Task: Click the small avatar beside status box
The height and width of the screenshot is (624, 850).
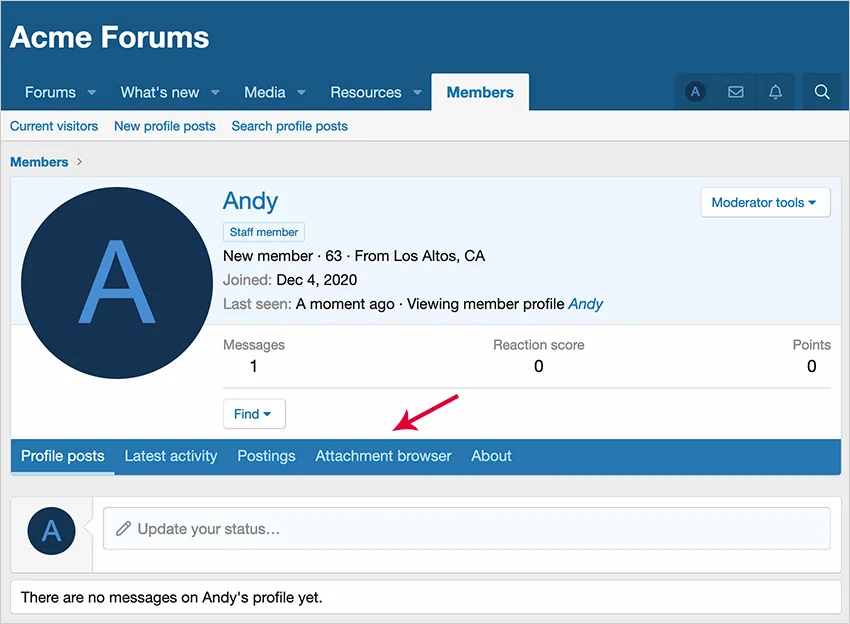Action: pyautogui.click(x=52, y=530)
